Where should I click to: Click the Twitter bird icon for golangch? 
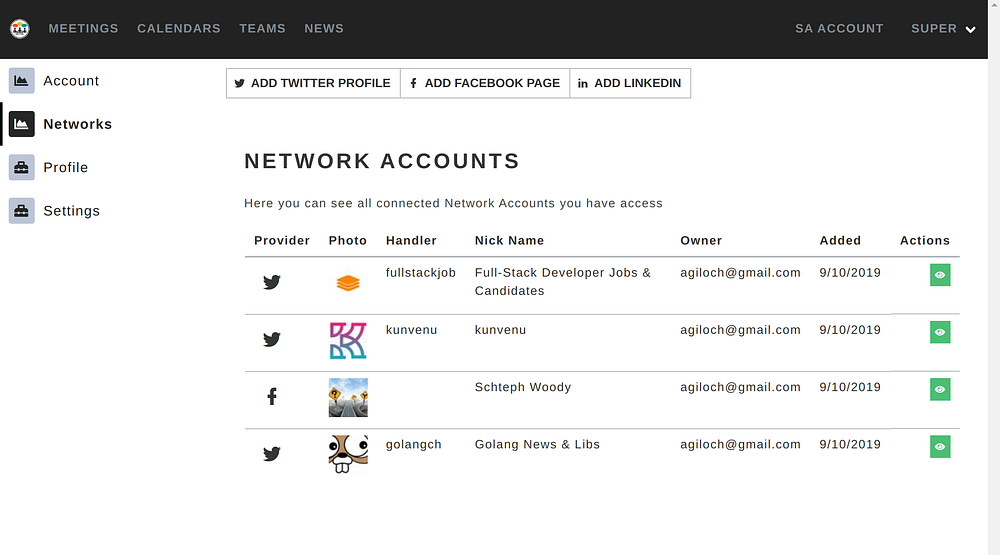click(x=272, y=454)
